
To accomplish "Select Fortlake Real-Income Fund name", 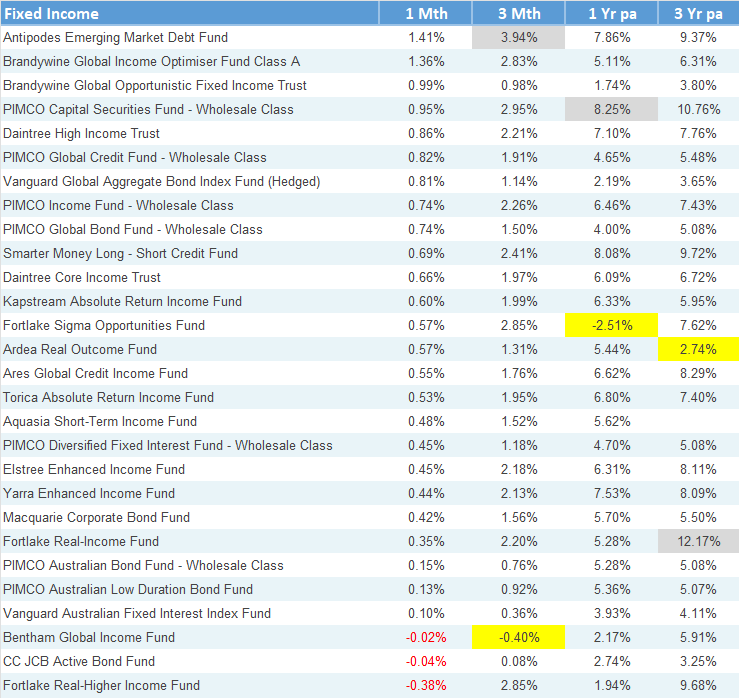I will click(x=81, y=542).
